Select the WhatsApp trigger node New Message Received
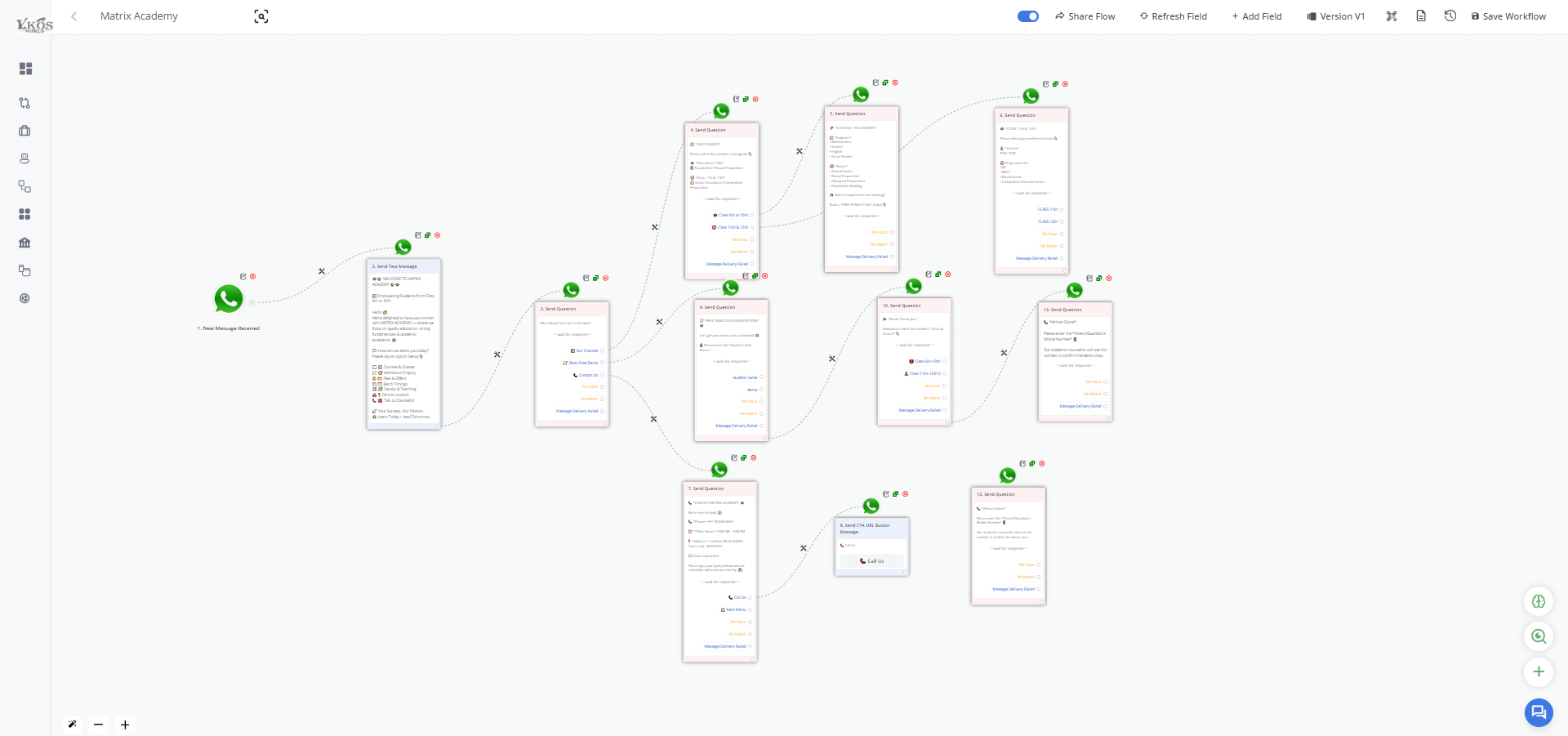 point(229,299)
